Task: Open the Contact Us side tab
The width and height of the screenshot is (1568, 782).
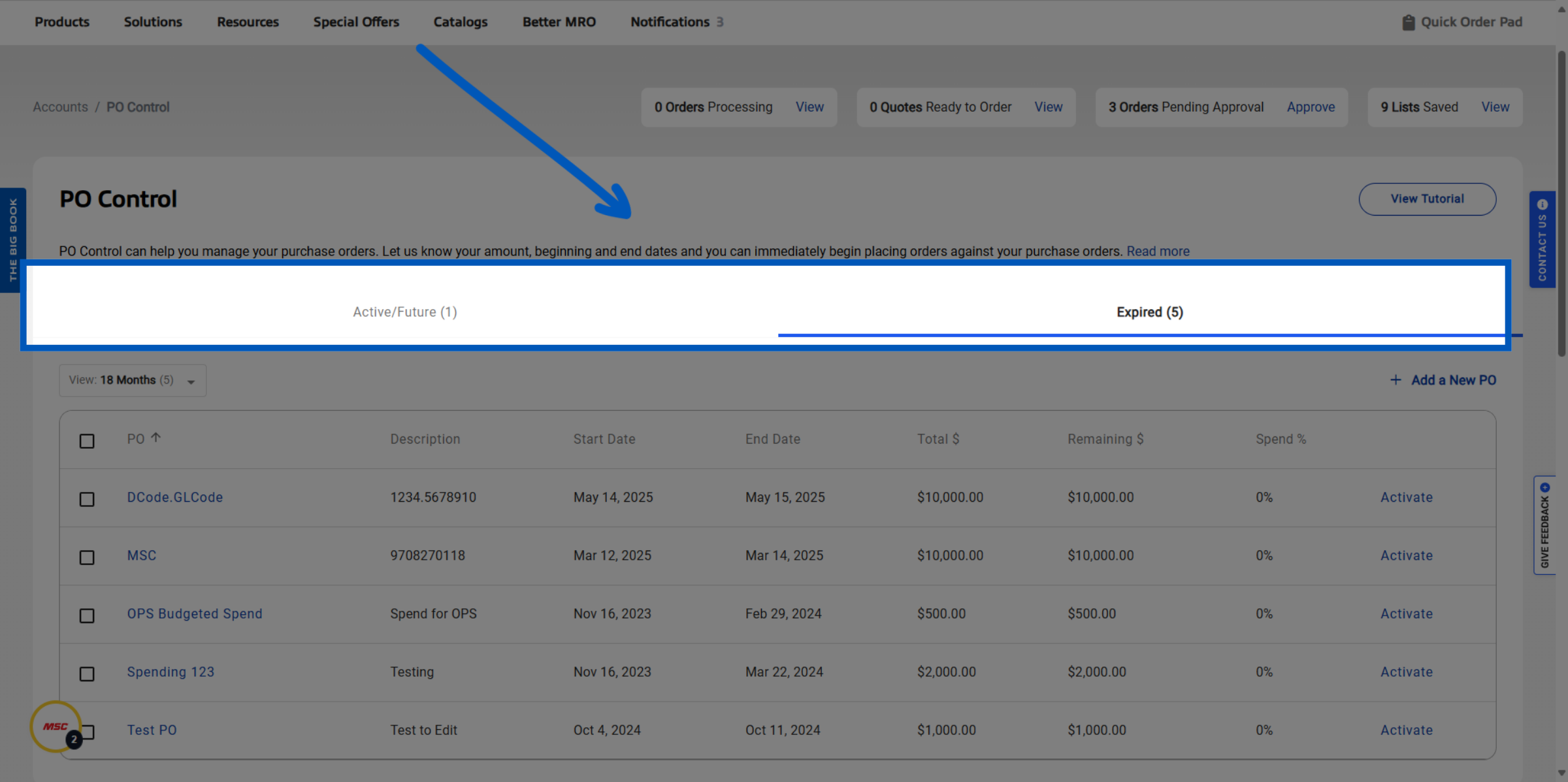Action: coord(1542,239)
